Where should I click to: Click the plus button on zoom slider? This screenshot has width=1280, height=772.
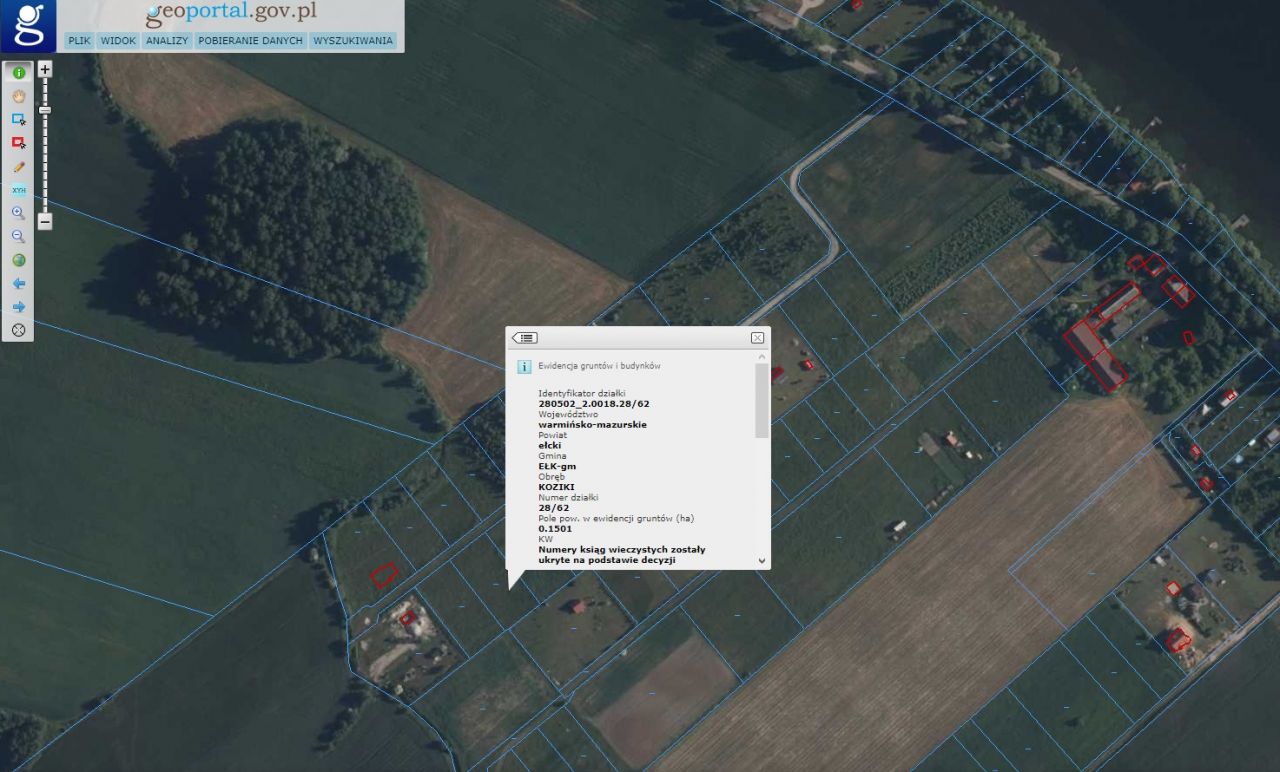pyautogui.click(x=45, y=70)
